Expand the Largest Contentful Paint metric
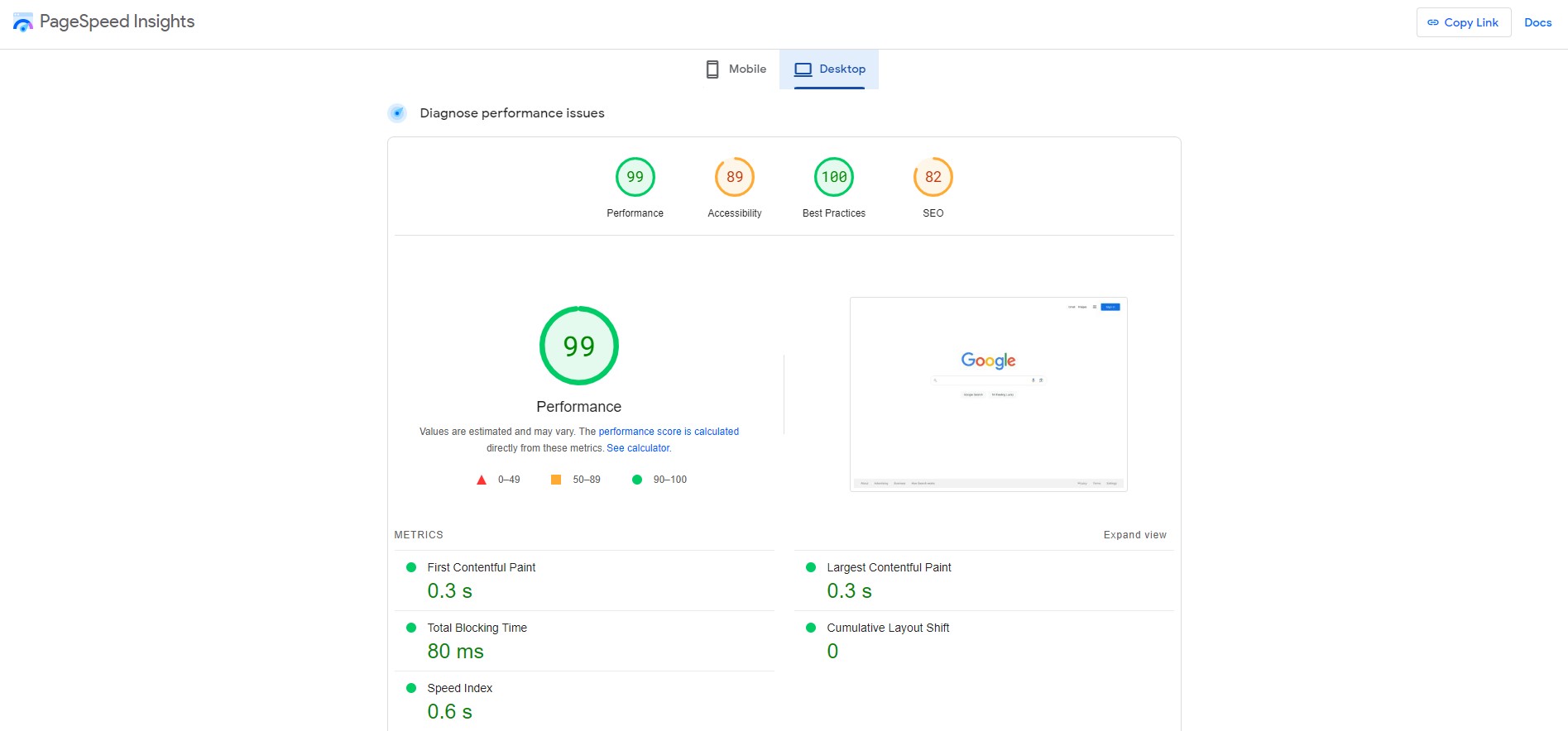The height and width of the screenshot is (731, 1568). (x=889, y=567)
